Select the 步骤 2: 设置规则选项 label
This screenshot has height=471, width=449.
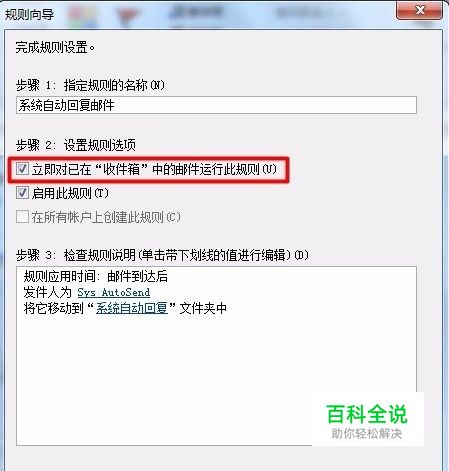click(76, 145)
